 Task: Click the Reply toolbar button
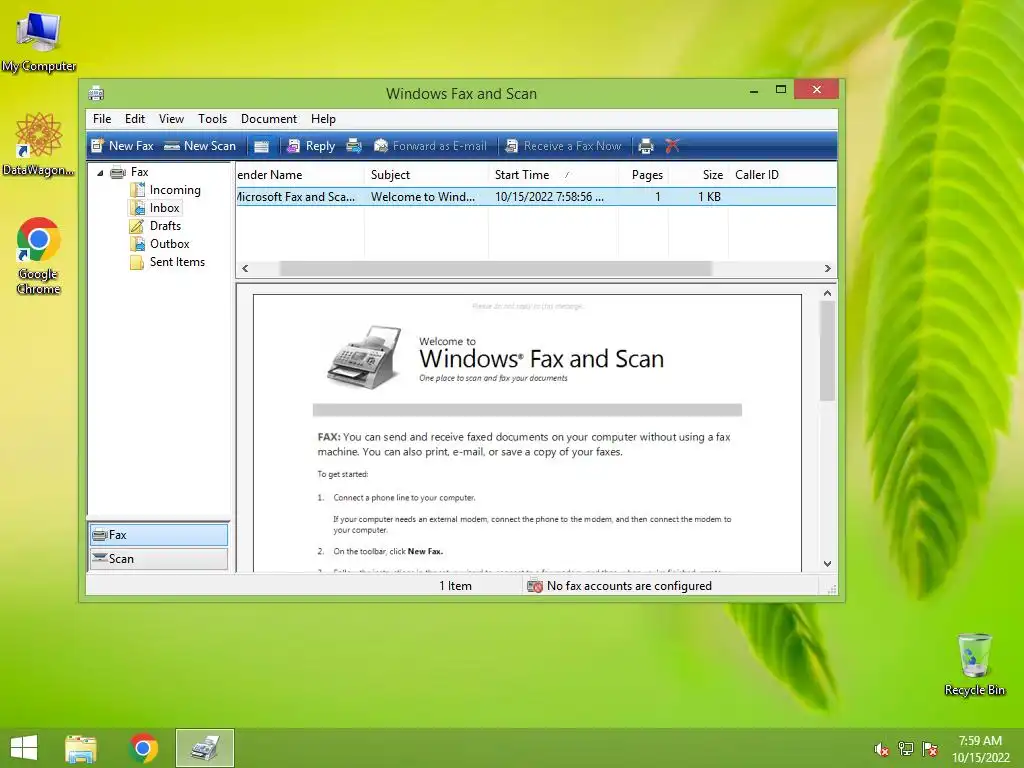pyautogui.click(x=312, y=146)
